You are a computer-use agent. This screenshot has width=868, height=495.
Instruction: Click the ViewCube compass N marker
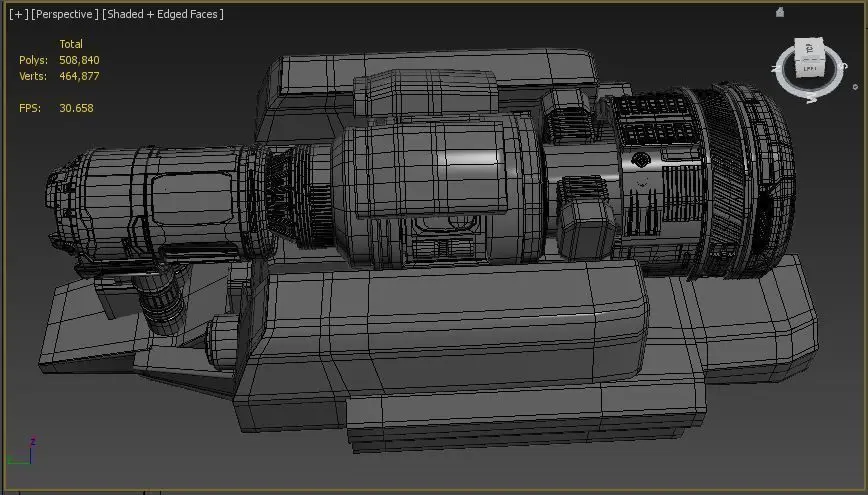[775, 69]
